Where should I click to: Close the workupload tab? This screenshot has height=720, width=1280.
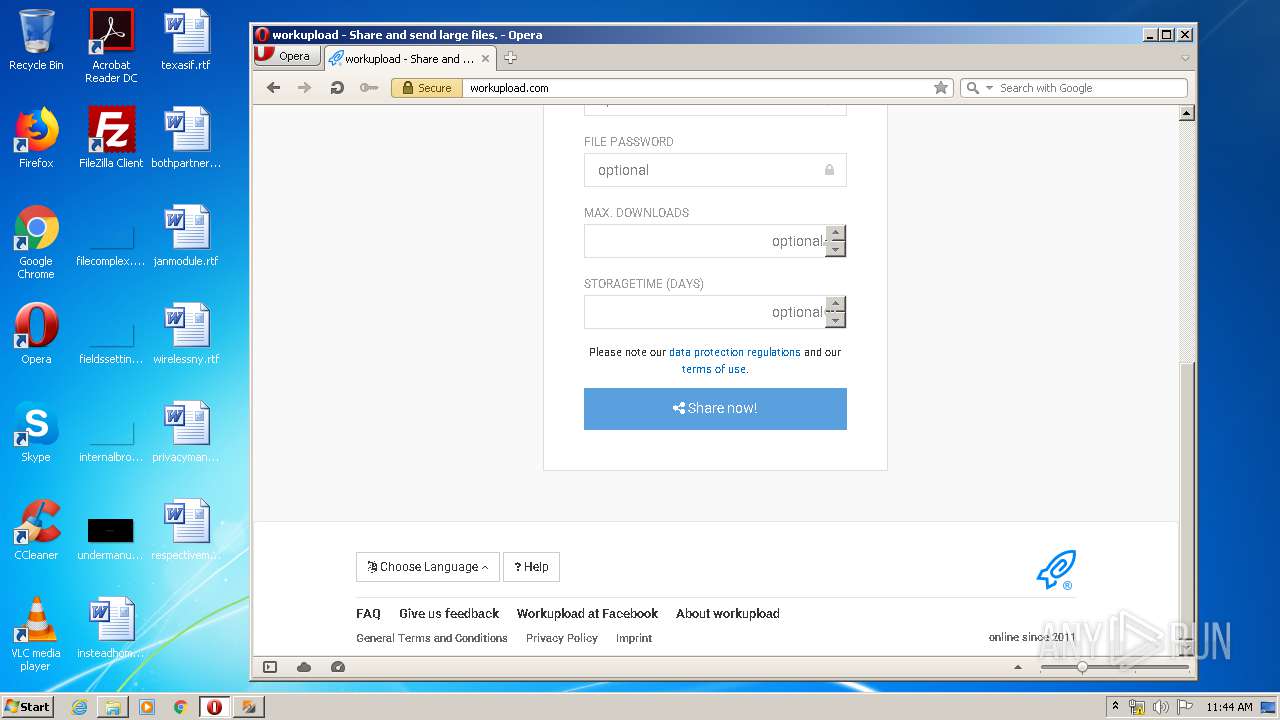(486, 58)
